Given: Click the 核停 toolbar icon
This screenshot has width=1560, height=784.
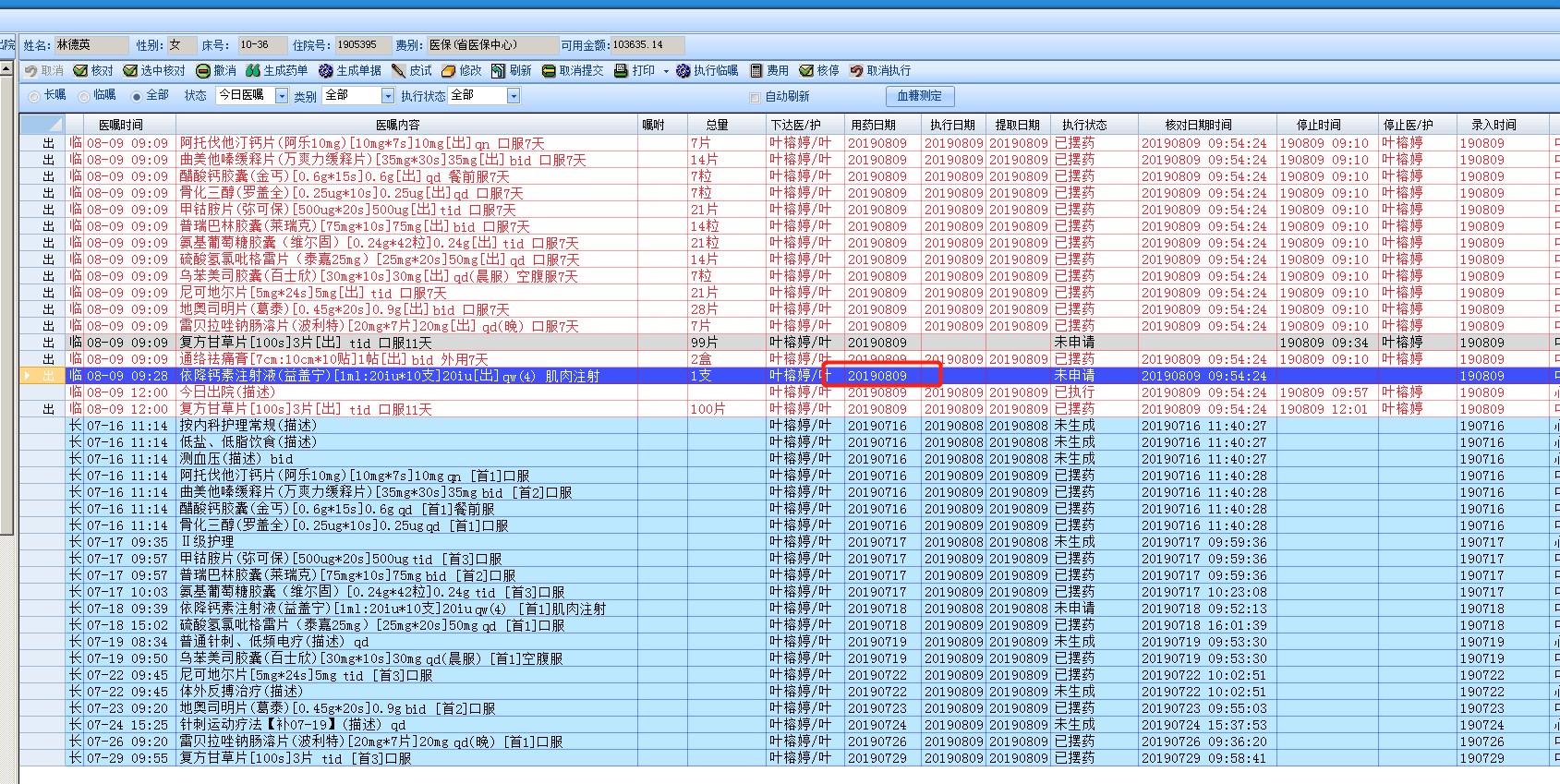Looking at the screenshot, I should pos(806,71).
